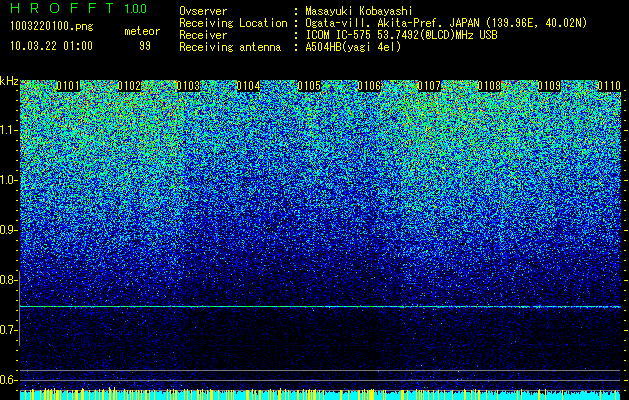The height and width of the screenshot is (400, 629).
Task: Click the kHz axis unit label
Action: click(x=9, y=81)
